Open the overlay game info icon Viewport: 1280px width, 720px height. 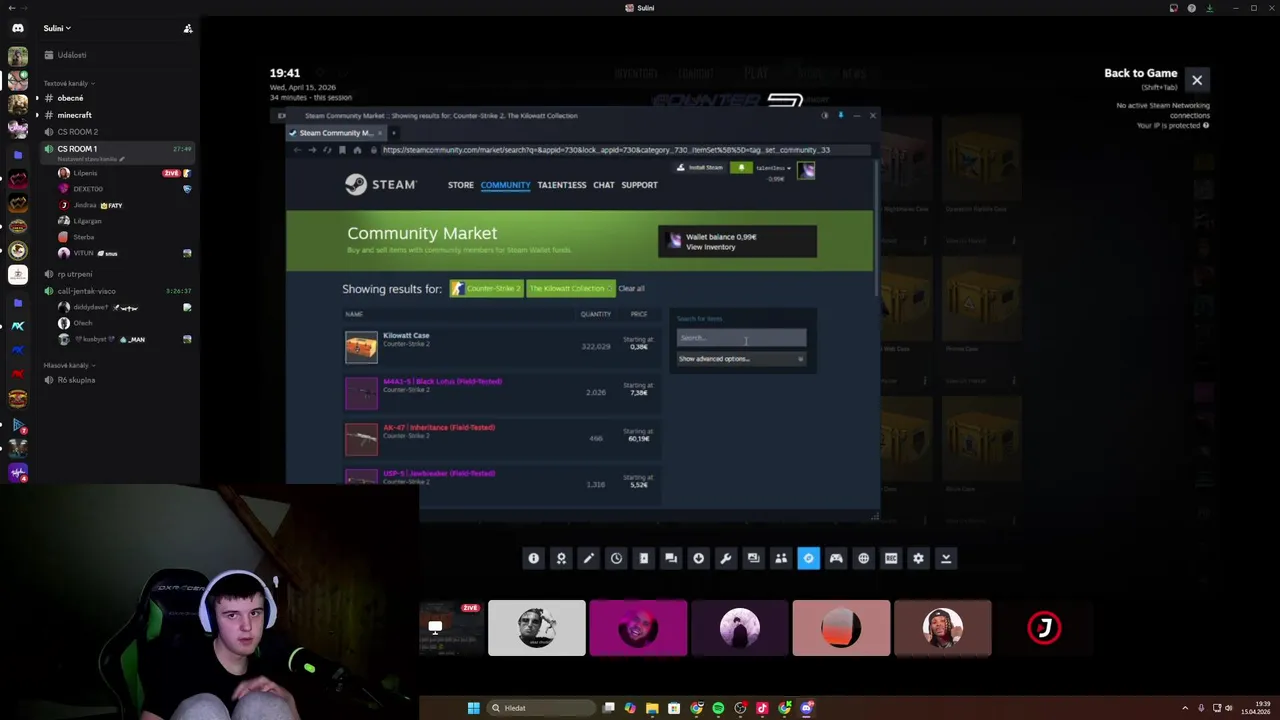tap(533, 558)
